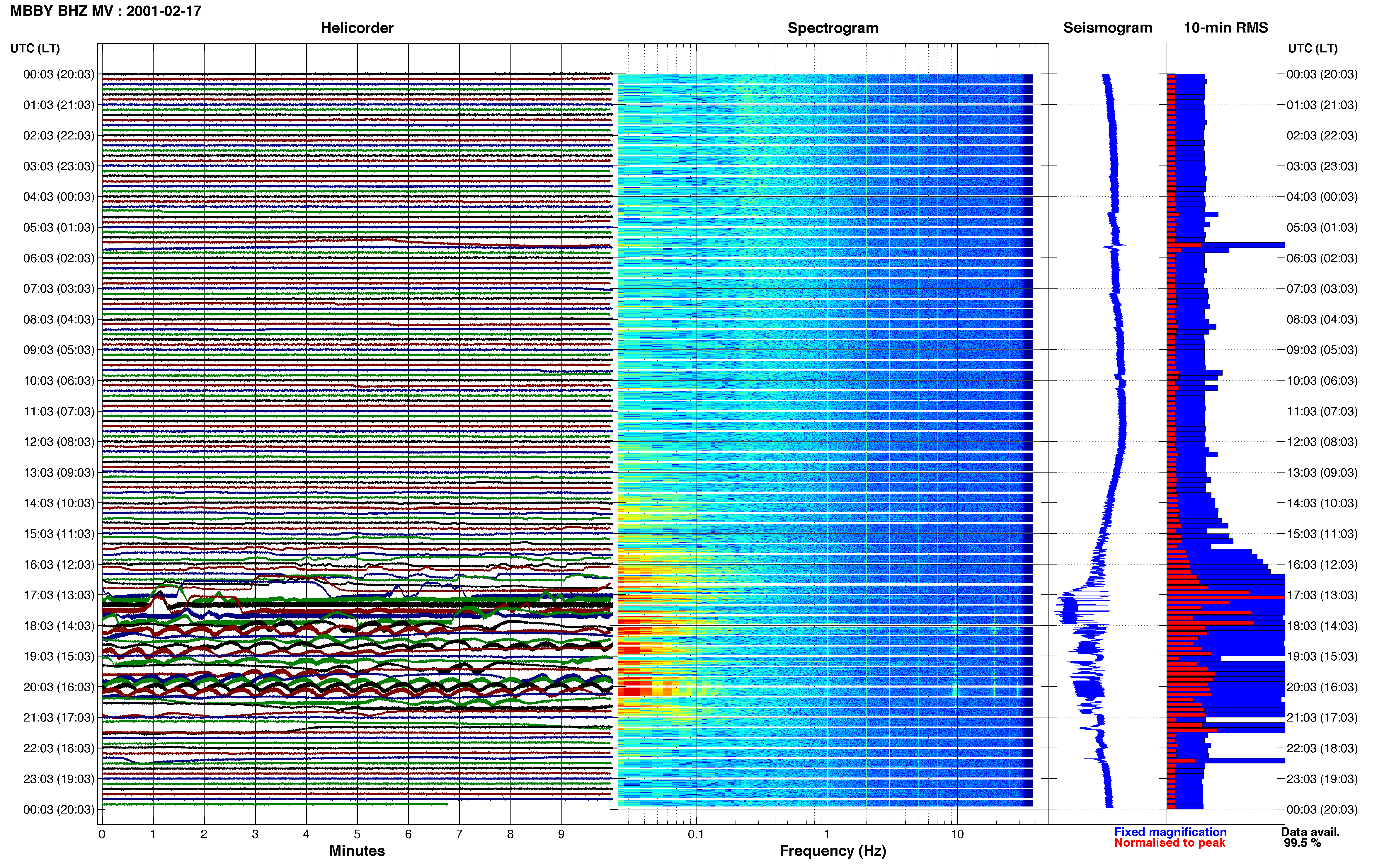This screenshot has width=1389, height=868.
Task: Select Helicorder time label '13:03 (09:03)'
Action: click(x=59, y=473)
